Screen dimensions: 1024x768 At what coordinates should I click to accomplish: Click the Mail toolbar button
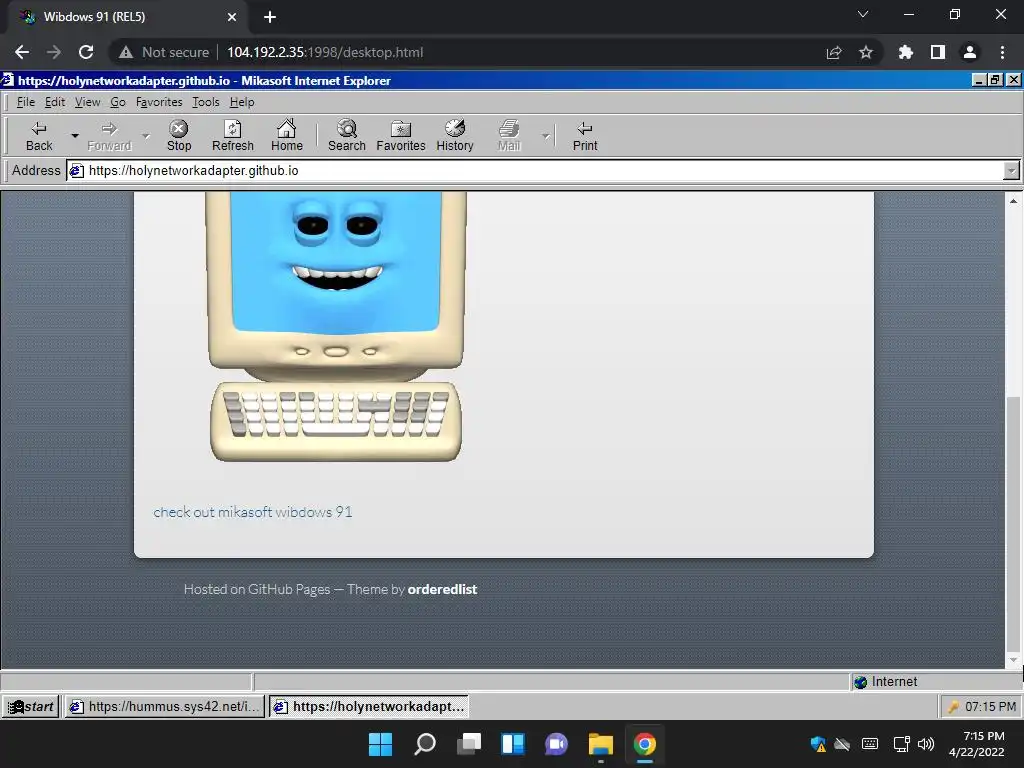pyautogui.click(x=509, y=136)
